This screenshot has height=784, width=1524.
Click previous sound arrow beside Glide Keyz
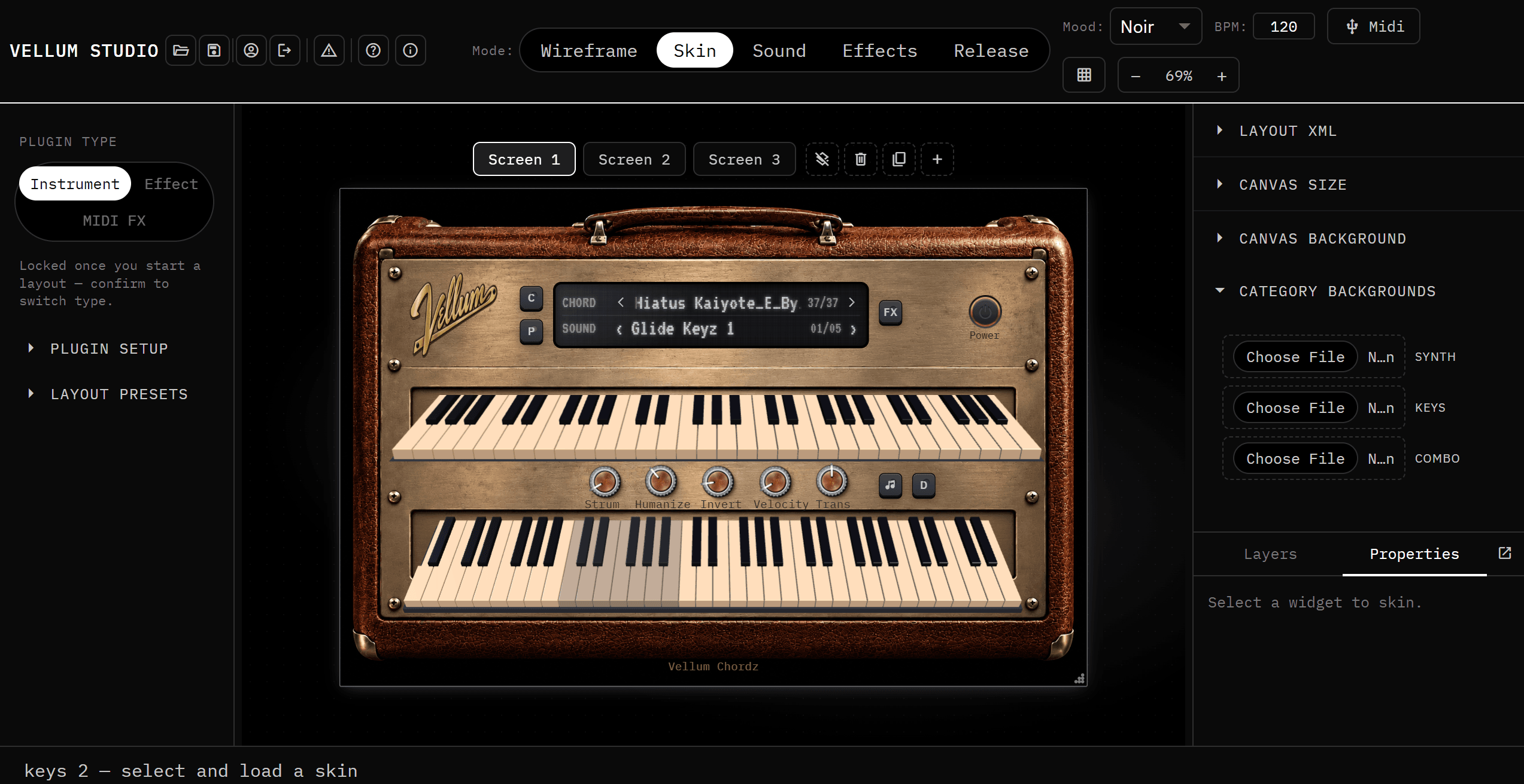[x=620, y=329]
